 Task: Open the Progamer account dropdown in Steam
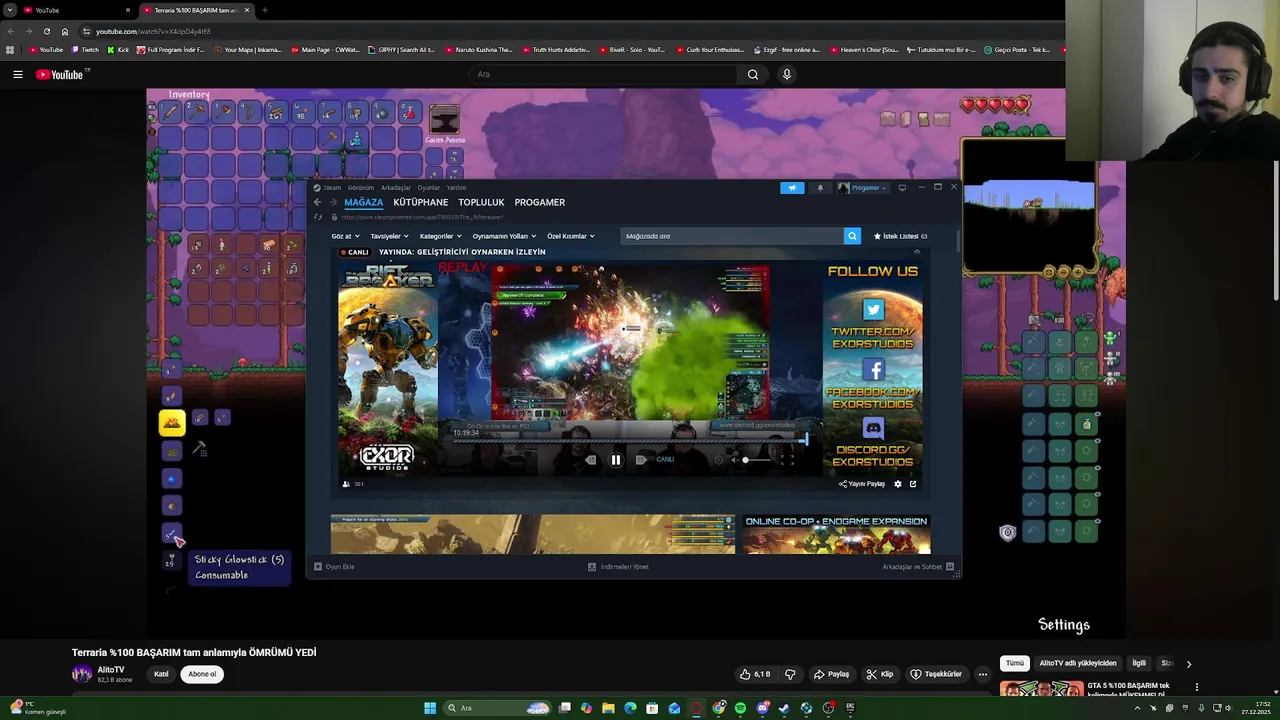[x=863, y=187]
